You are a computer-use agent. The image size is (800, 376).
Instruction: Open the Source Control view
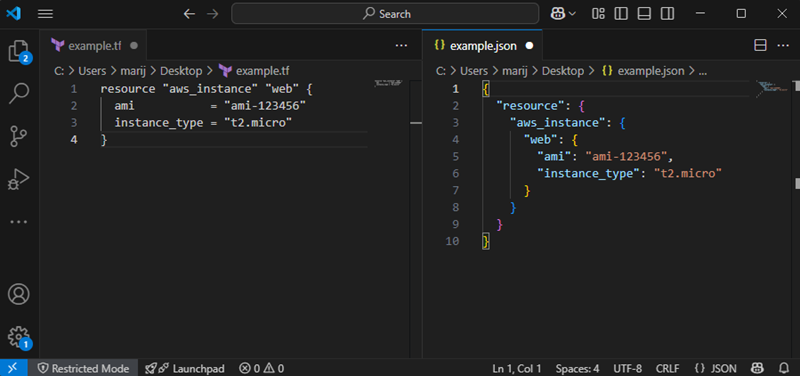(x=19, y=136)
